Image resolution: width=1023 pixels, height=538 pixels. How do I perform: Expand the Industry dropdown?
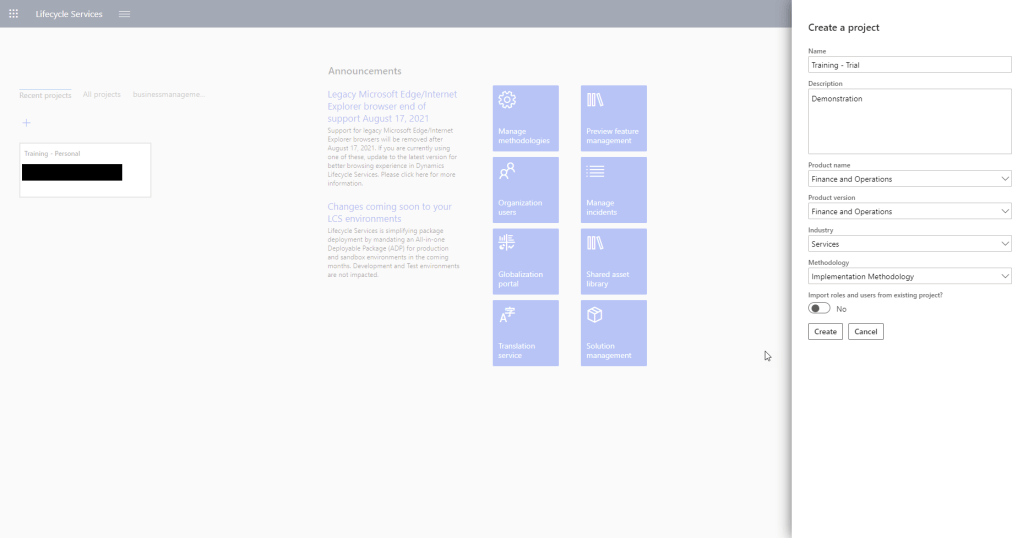pyautogui.click(x=909, y=244)
